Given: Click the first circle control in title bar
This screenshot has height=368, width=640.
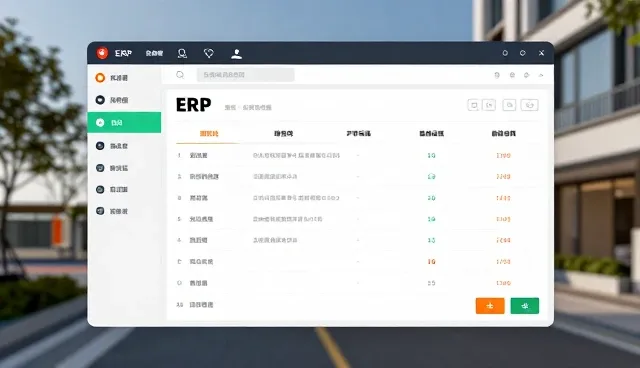Looking at the screenshot, I should click(x=505, y=53).
